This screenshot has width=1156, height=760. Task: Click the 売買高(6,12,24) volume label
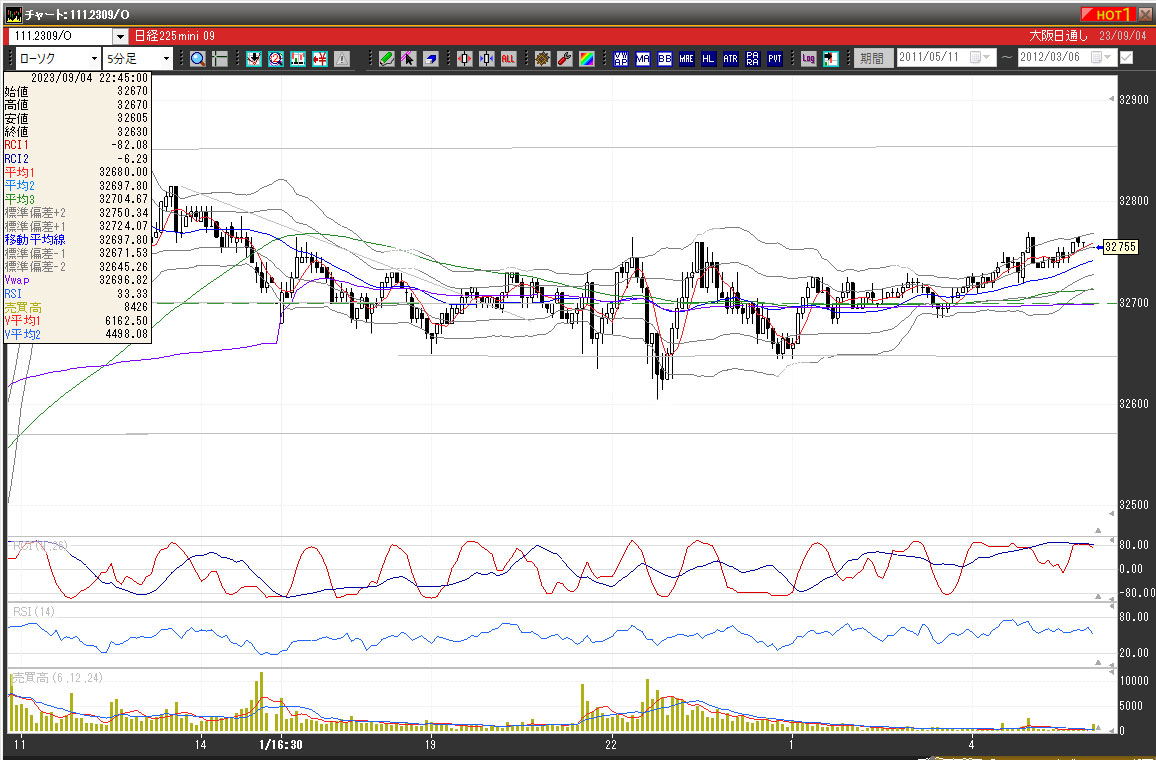(x=58, y=677)
